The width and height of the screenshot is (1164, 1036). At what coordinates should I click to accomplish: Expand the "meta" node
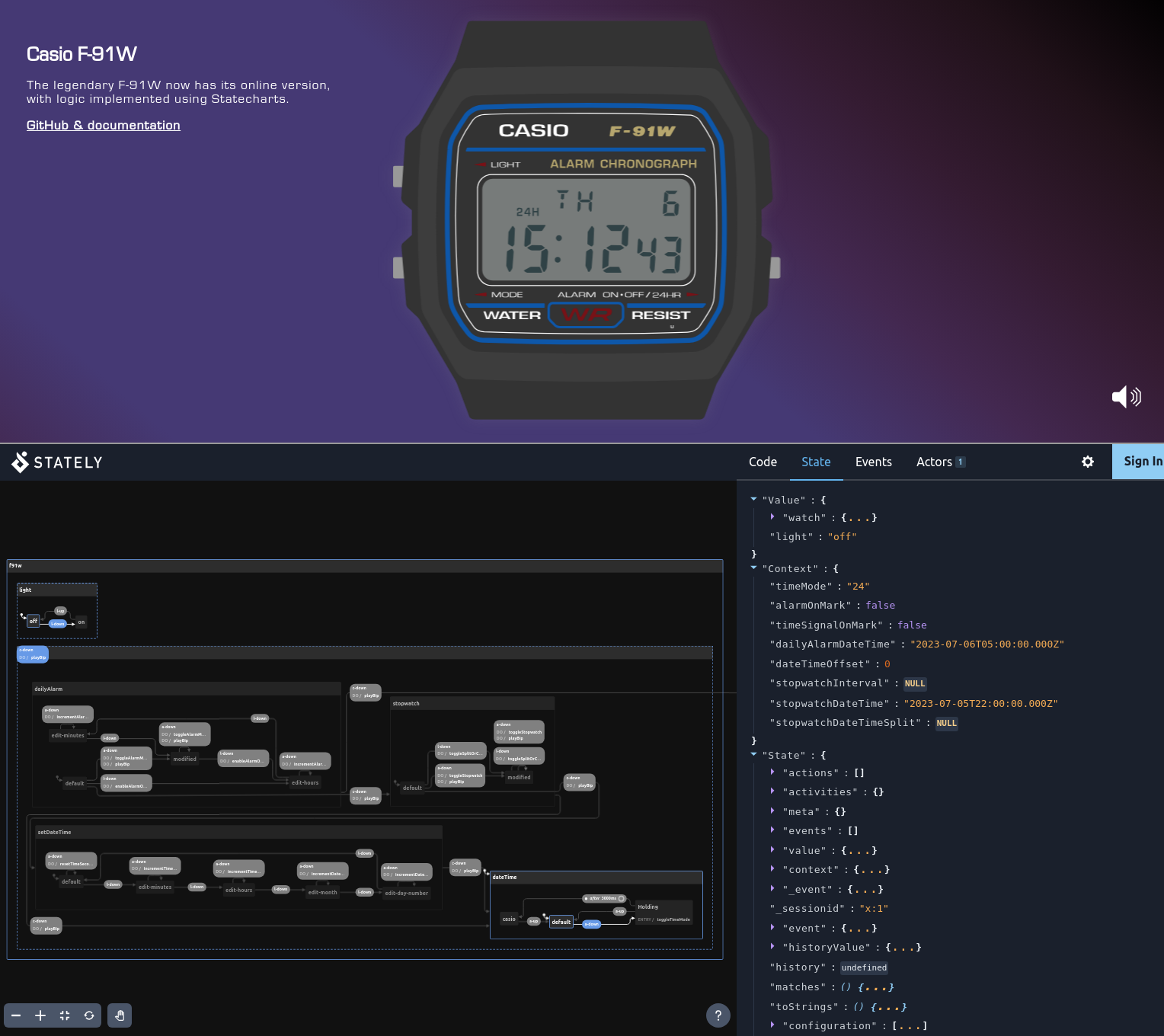click(772, 811)
